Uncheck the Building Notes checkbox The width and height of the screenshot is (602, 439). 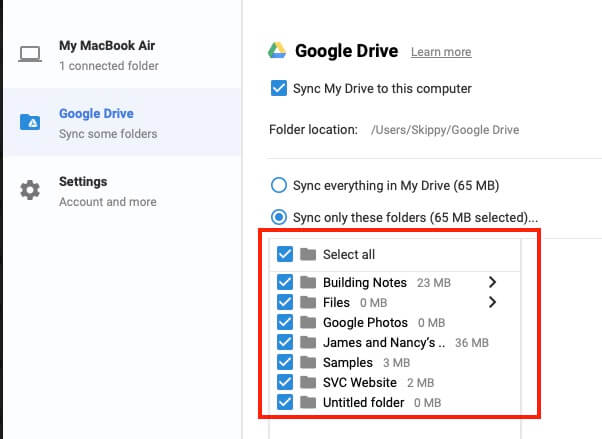point(285,282)
